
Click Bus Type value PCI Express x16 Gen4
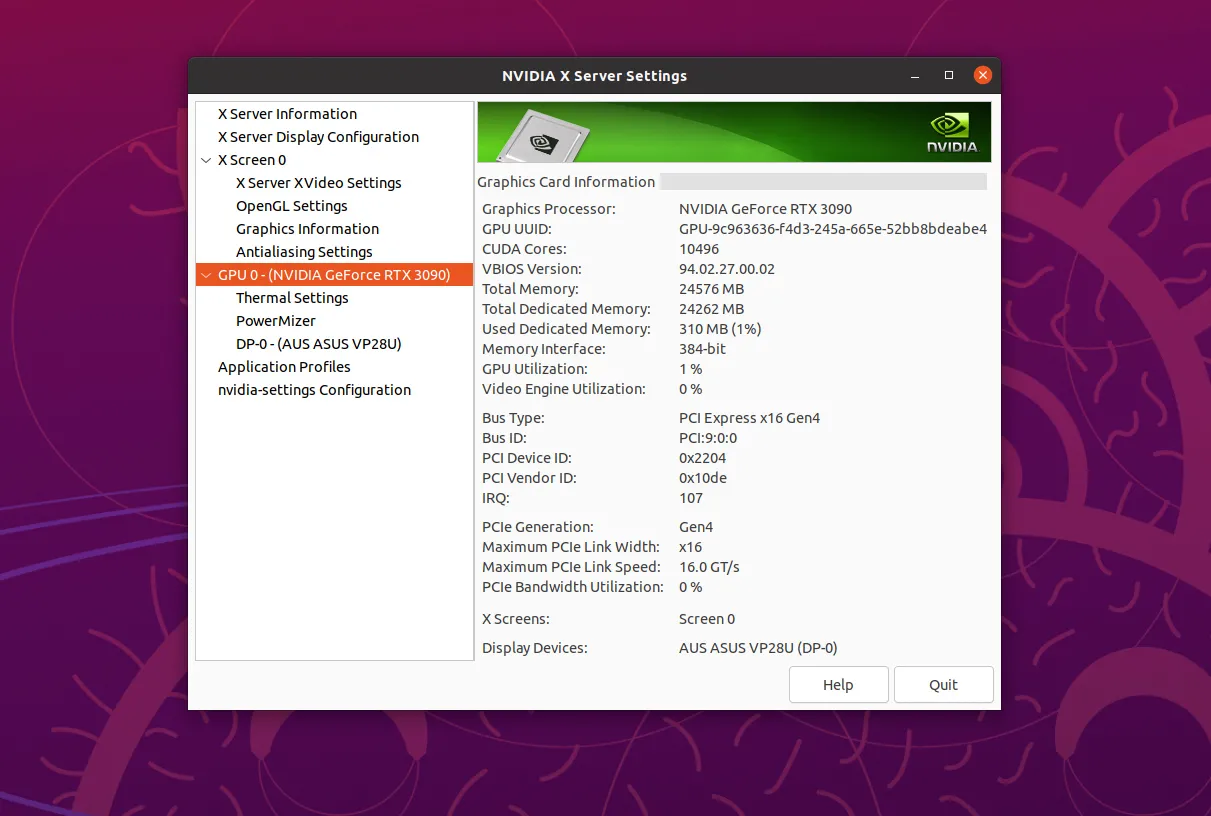click(749, 418)
